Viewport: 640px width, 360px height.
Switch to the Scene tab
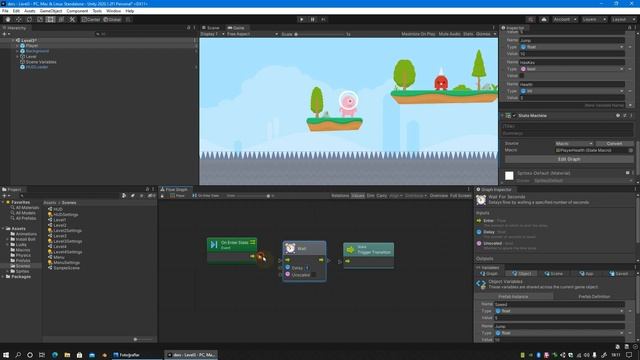(211, 28)
